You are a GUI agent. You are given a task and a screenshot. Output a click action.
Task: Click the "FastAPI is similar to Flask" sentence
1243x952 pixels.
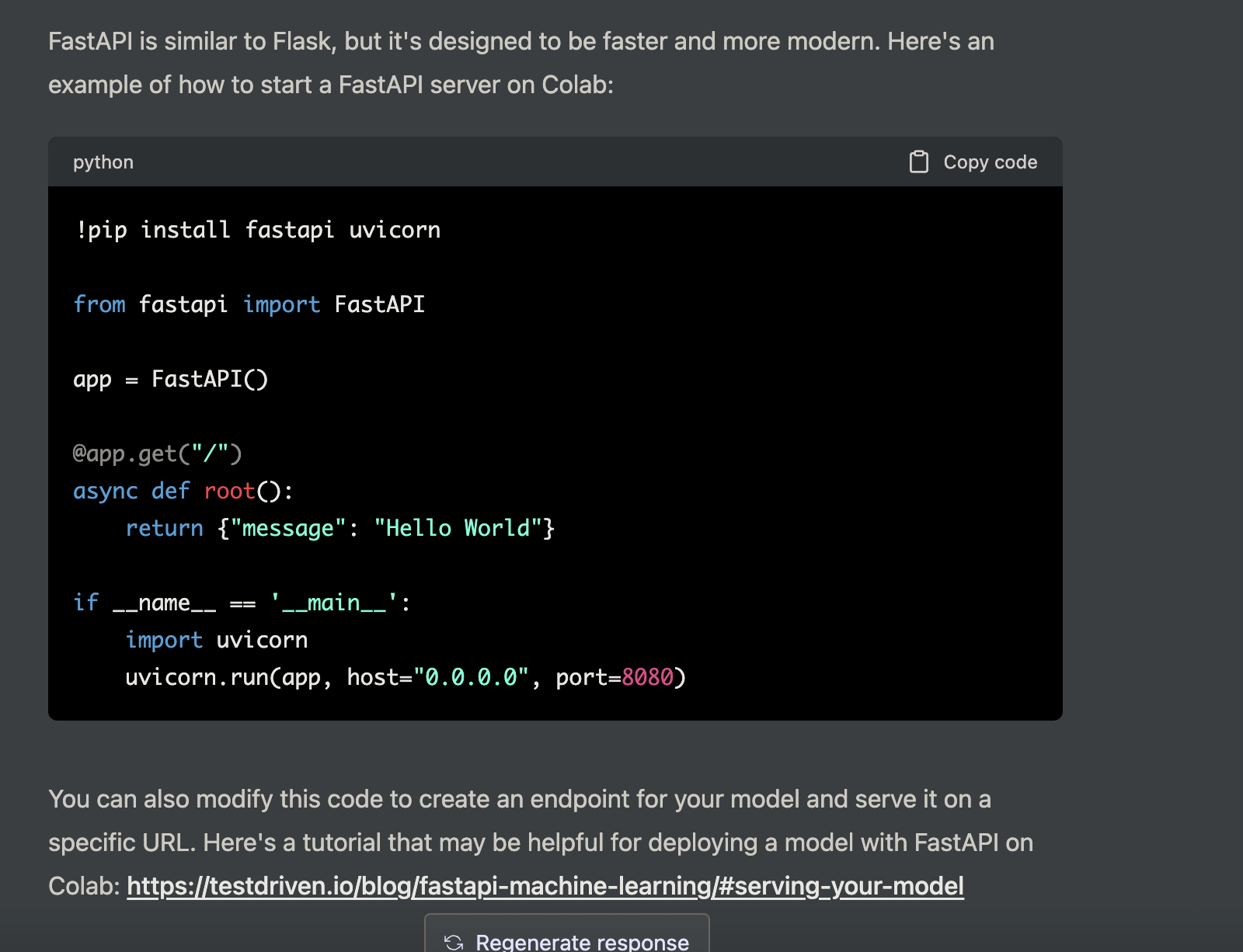521,41
